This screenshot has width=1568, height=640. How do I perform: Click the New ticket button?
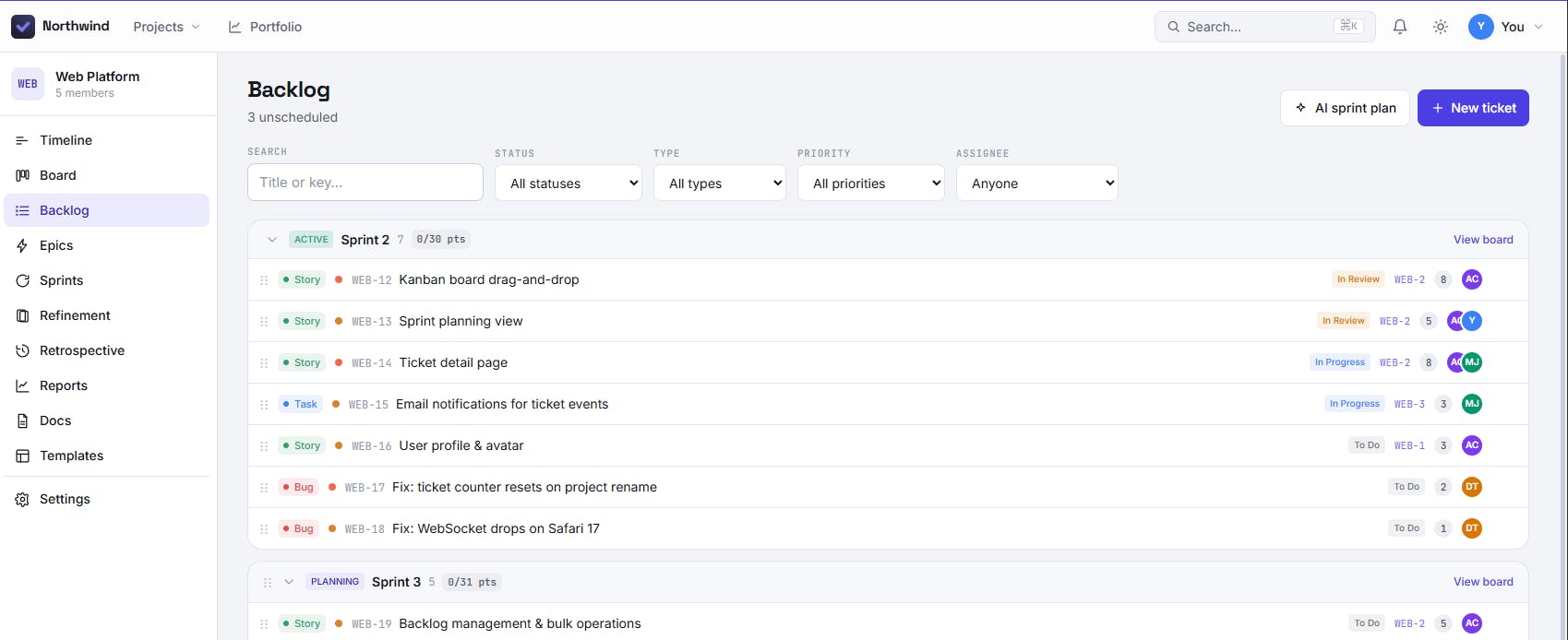(x=1473, y=108)
